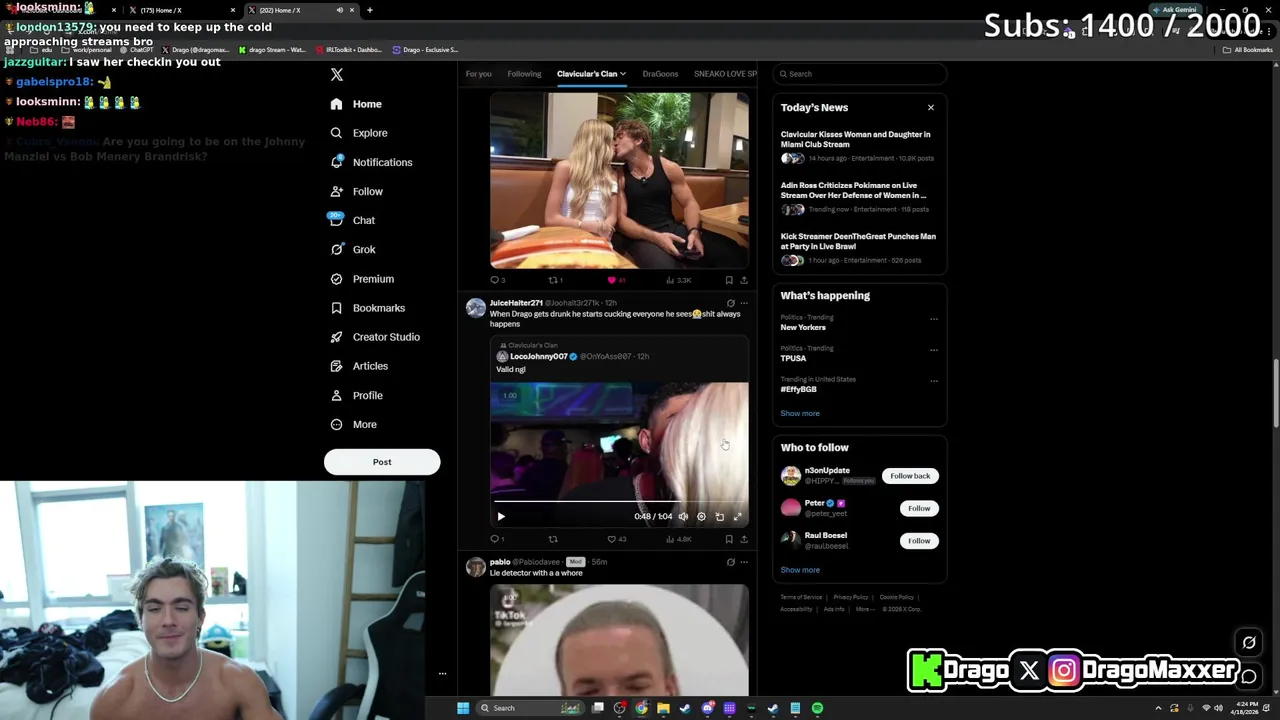Open more menu on JuiceHalter271's post
This screenshot has width=1280, height=720.
tap(744, 303)
